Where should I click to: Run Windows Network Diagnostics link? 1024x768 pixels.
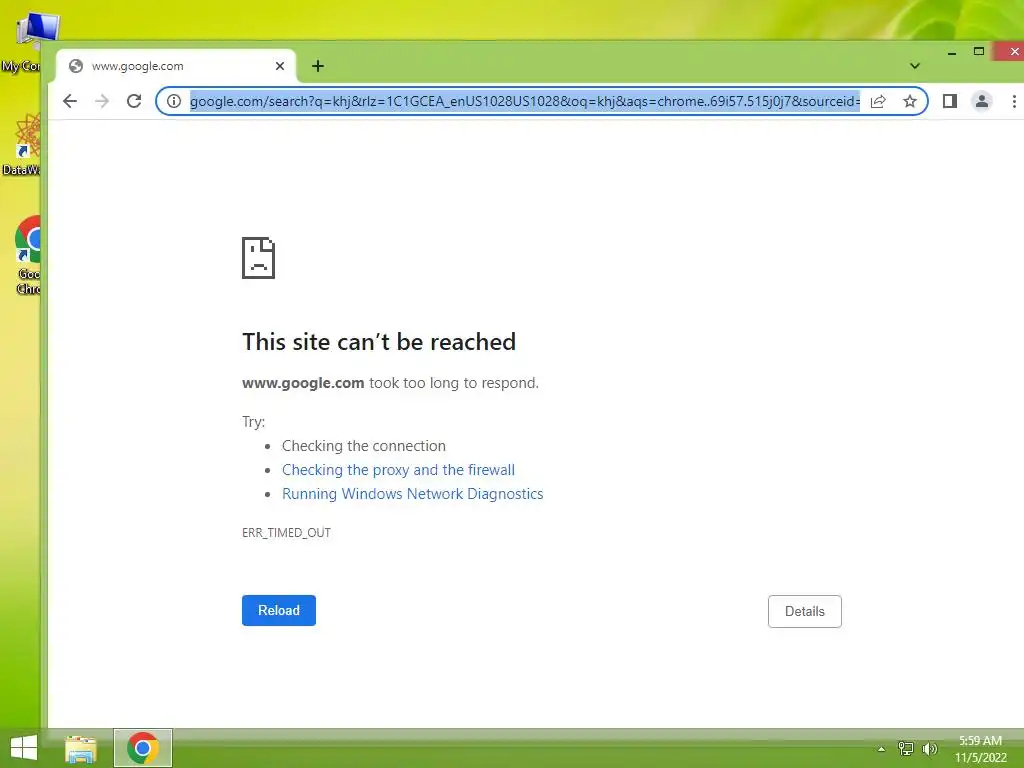click(413, 494)
